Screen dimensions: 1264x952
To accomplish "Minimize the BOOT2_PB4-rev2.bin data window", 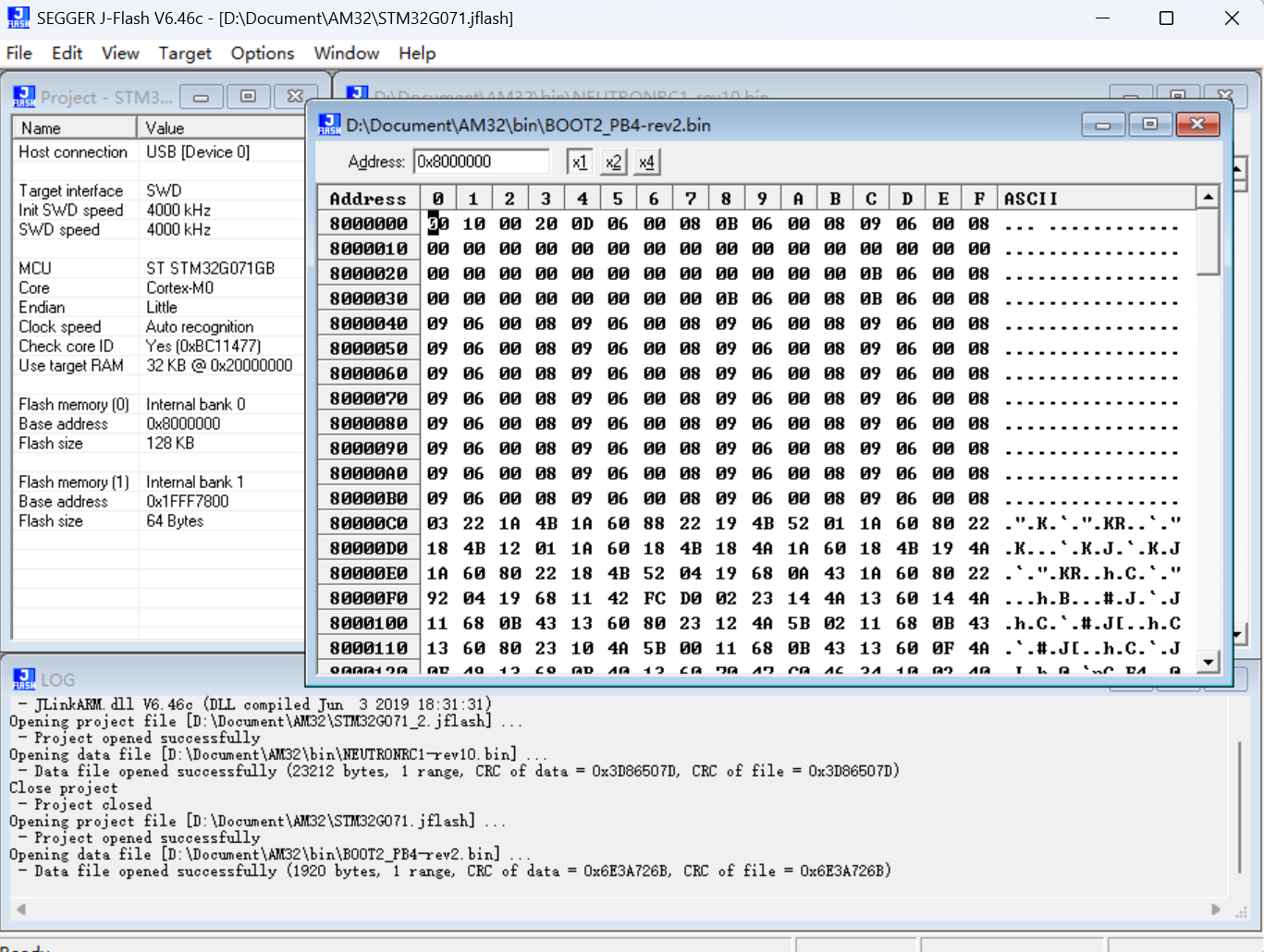I will pos(1103,125).
